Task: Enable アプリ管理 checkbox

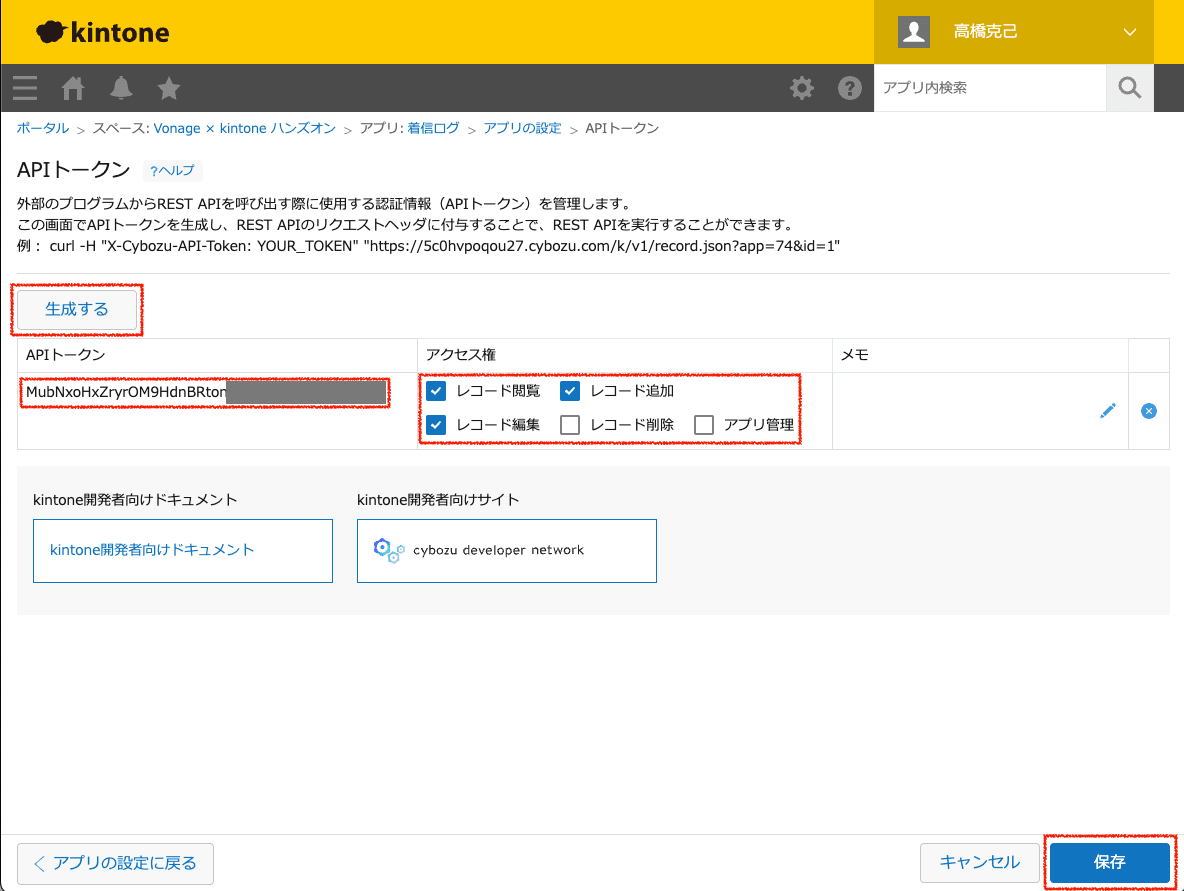Action: pyautogui.click(x=704, y=425)
